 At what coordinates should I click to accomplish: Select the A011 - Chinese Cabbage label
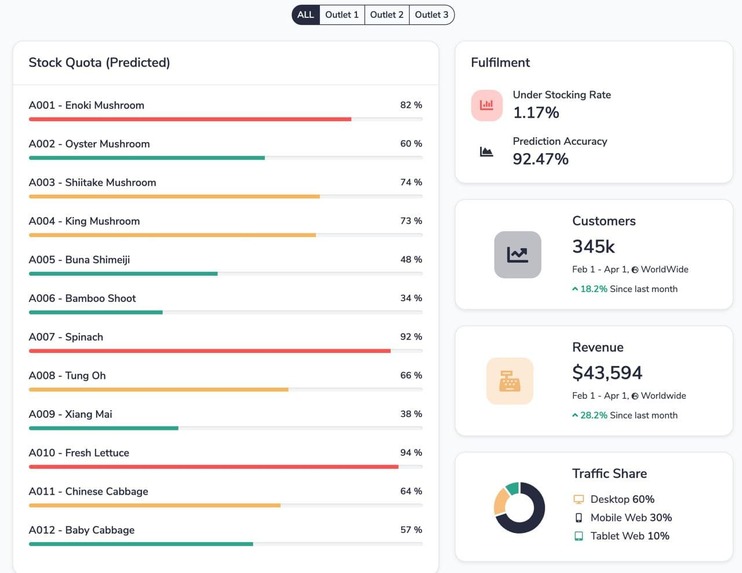coord(88,492)
